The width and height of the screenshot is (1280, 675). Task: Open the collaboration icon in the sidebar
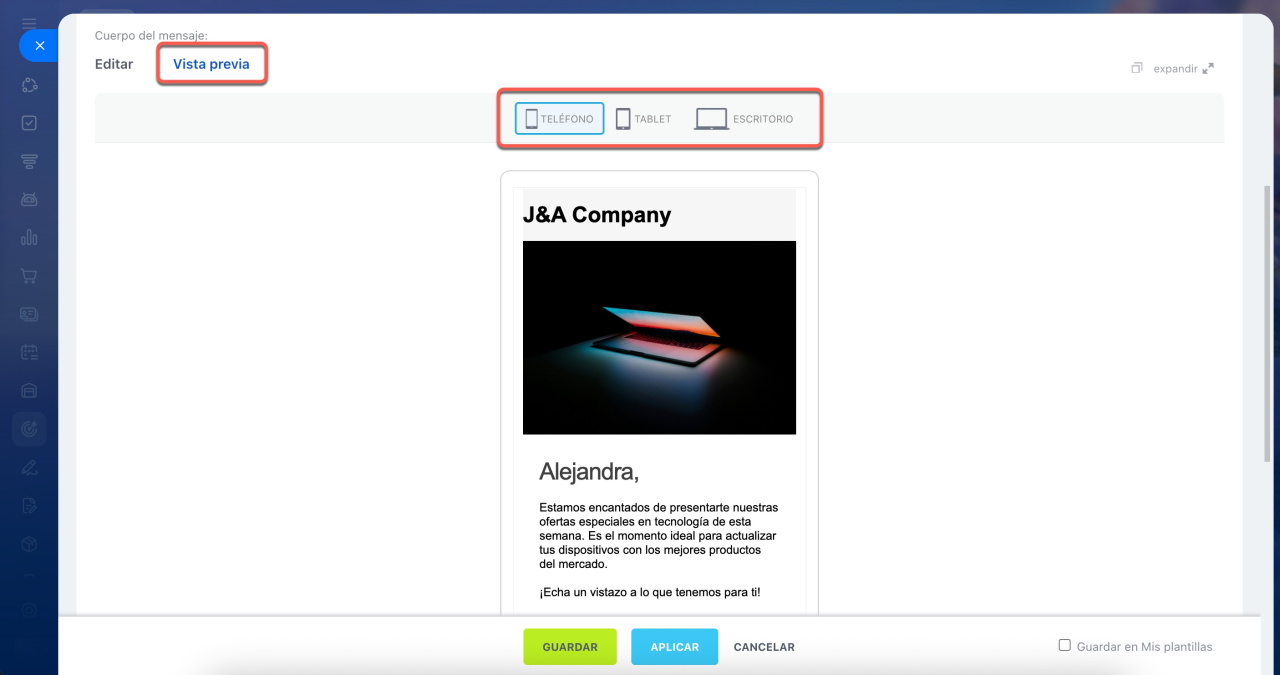click(29, 86)
